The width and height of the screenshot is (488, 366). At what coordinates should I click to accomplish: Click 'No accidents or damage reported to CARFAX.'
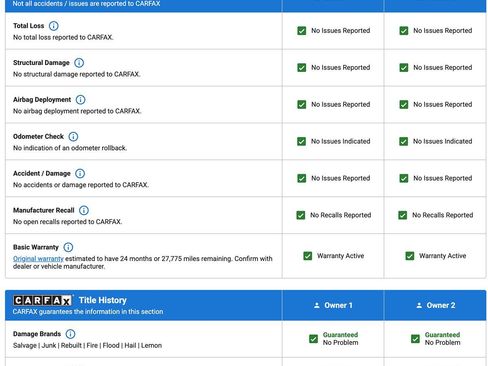pyautogui.click(x=81, y=185)
